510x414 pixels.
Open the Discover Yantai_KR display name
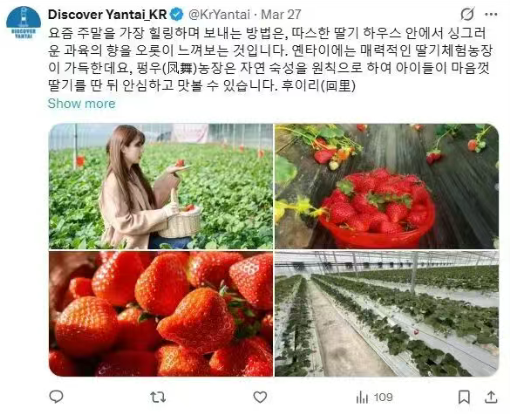[x=107, y=14]
